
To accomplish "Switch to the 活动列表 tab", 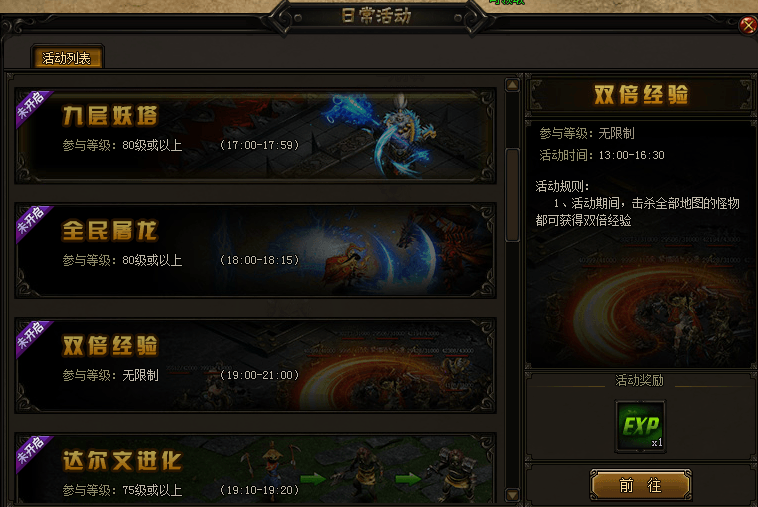I will point(67,58).
